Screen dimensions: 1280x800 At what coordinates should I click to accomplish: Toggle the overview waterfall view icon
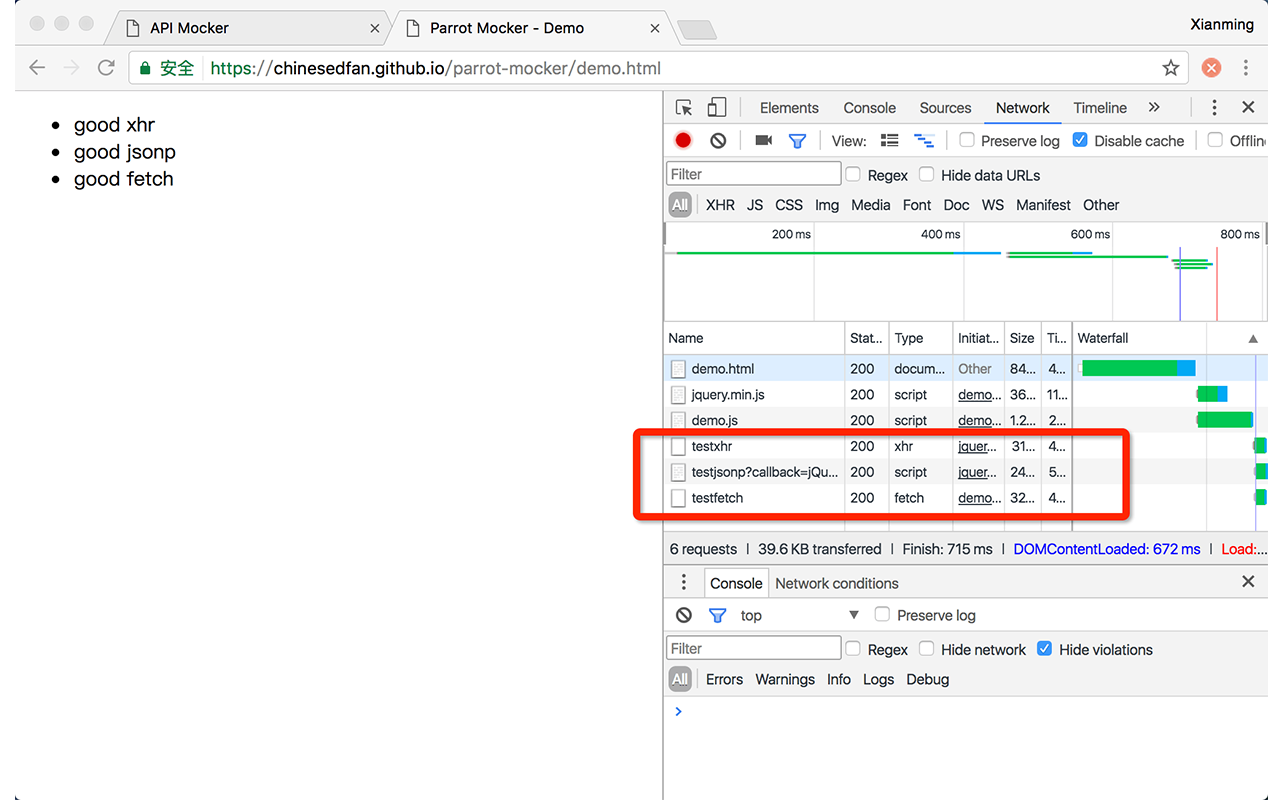coord(924,141)
